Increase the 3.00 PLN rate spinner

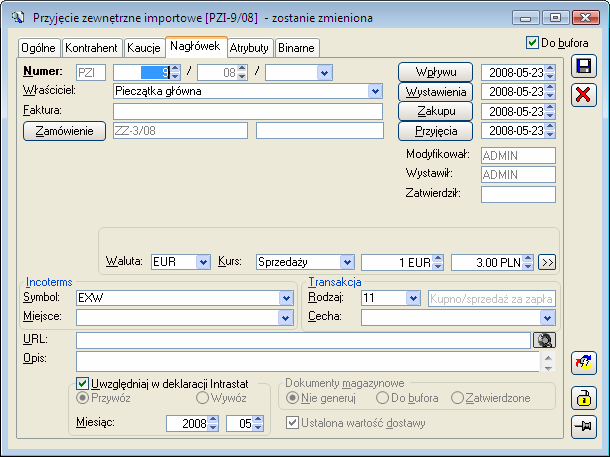click(x=528, y=259)
